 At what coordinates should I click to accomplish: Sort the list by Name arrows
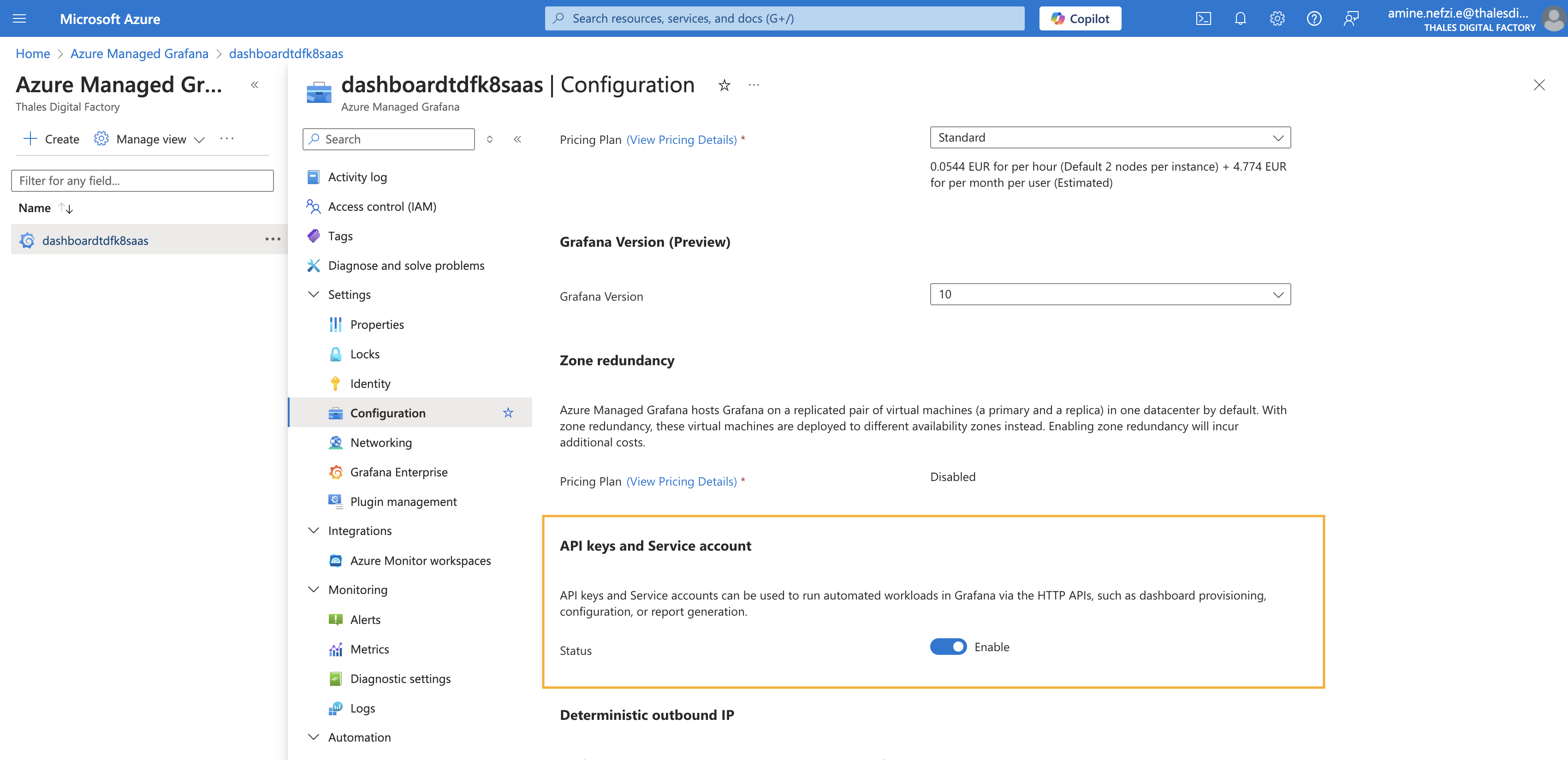click(66, 208)
